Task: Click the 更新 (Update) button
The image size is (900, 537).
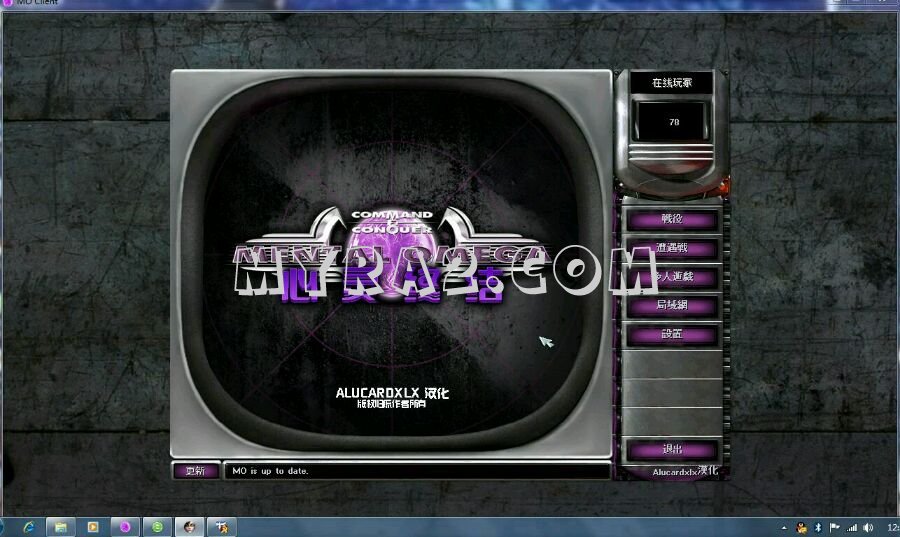Action: pos(196,471)
